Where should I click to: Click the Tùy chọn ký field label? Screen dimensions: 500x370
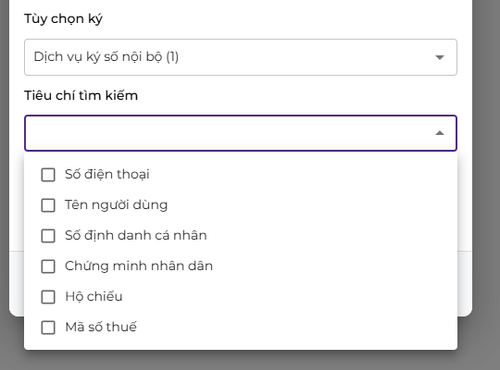63,19
